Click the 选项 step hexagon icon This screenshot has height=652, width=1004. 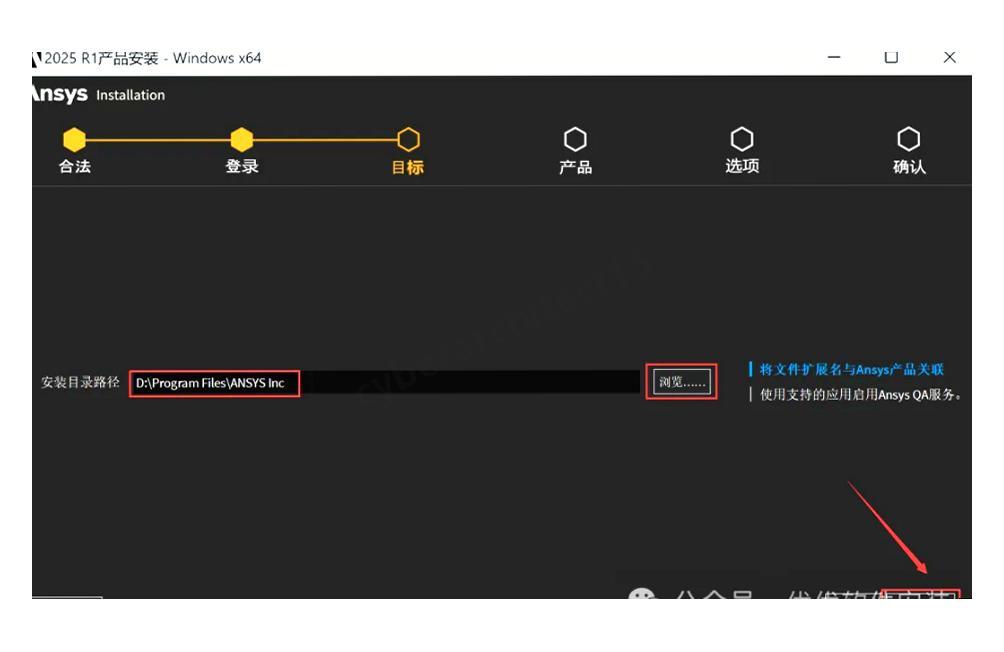coord(742,139)
